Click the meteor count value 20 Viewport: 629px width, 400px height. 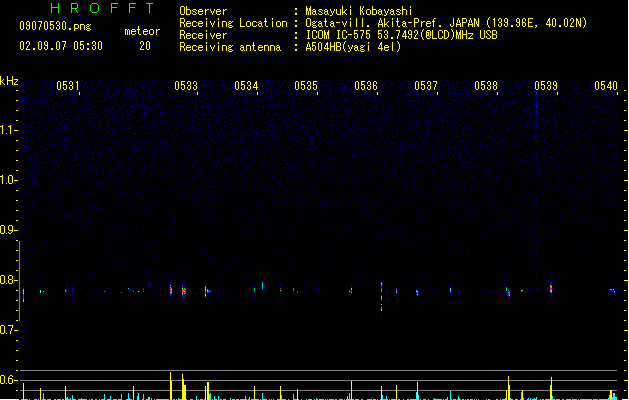coord(145,46)
